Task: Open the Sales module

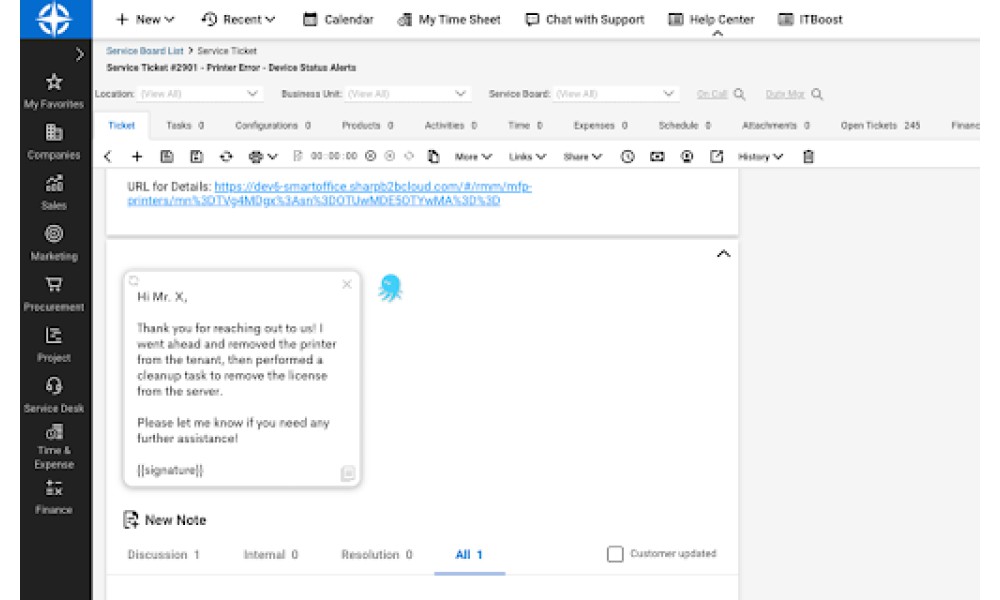Action: pyautogui.click(x=54, y=193)
